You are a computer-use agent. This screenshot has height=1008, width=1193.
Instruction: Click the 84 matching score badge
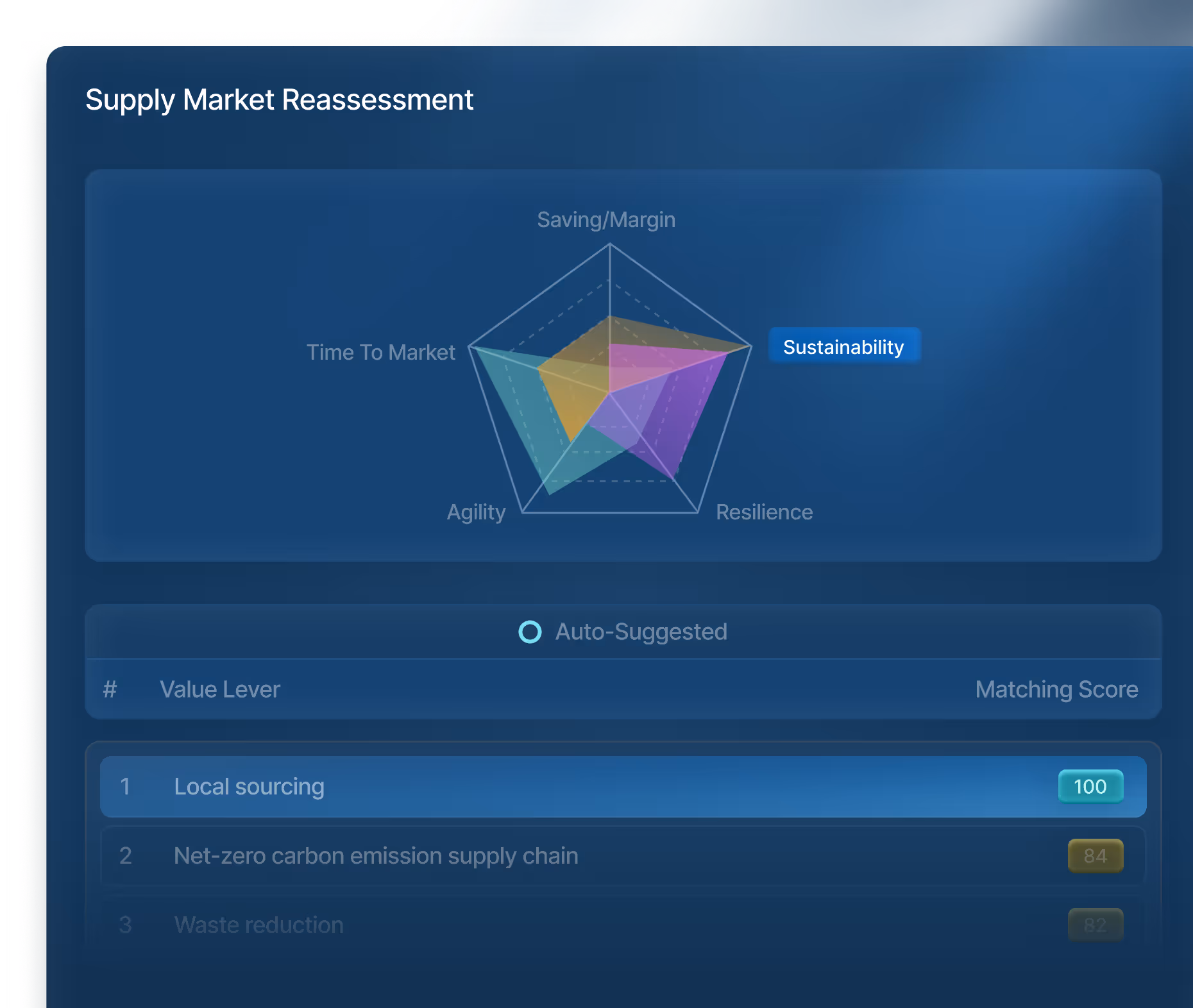tap(1096, 856)
